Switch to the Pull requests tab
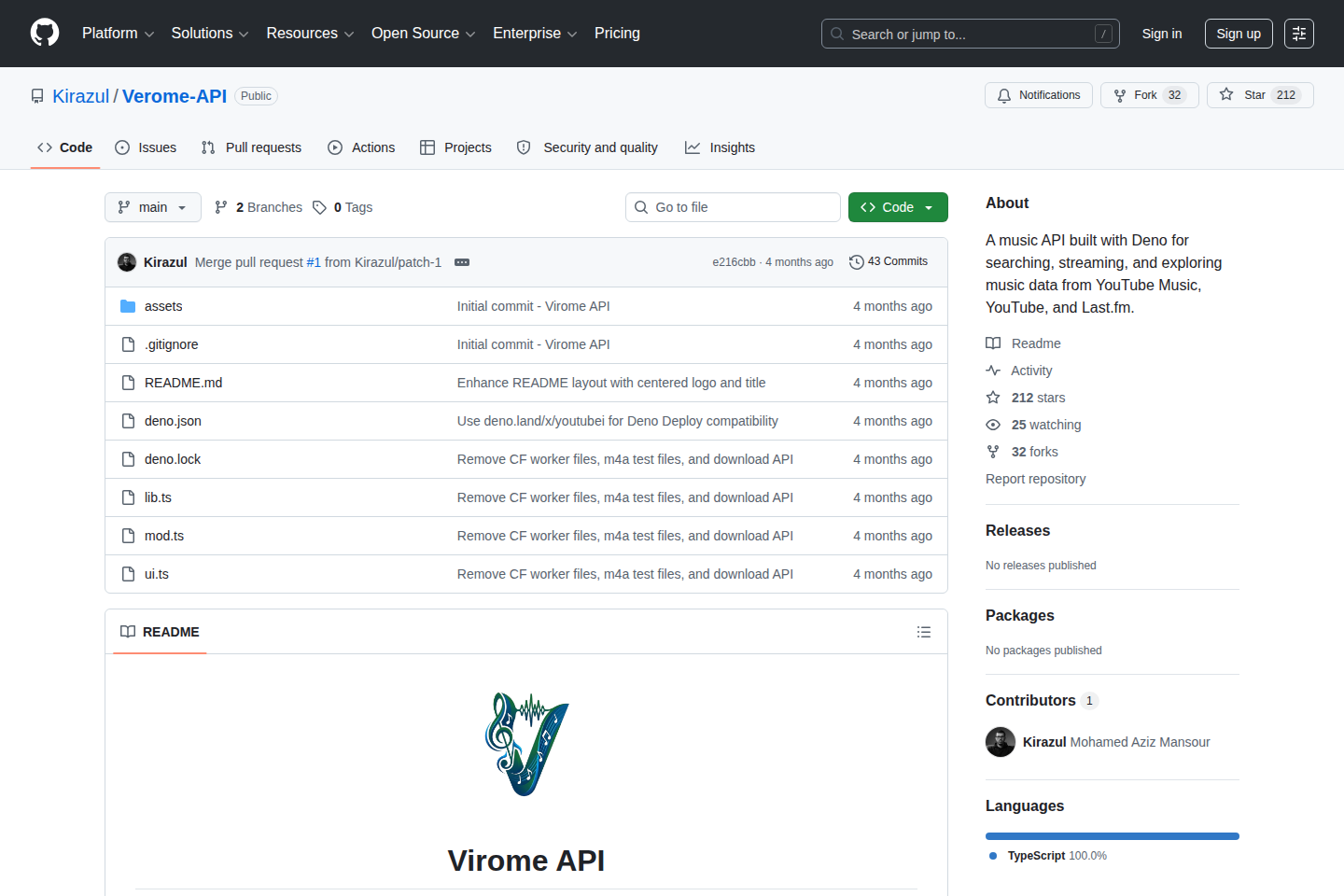 coord(251,147)
